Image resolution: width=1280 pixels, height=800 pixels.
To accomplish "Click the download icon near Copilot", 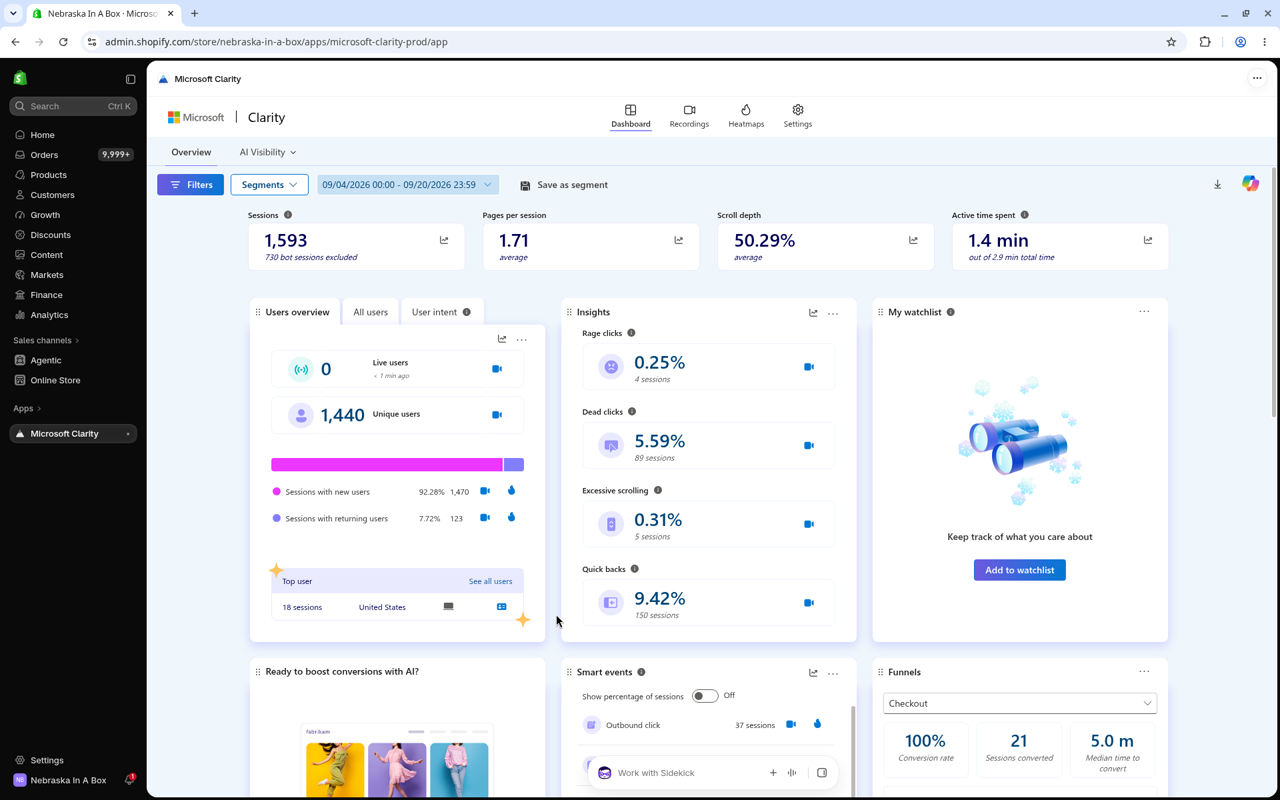I will [x=1217, y=185].
